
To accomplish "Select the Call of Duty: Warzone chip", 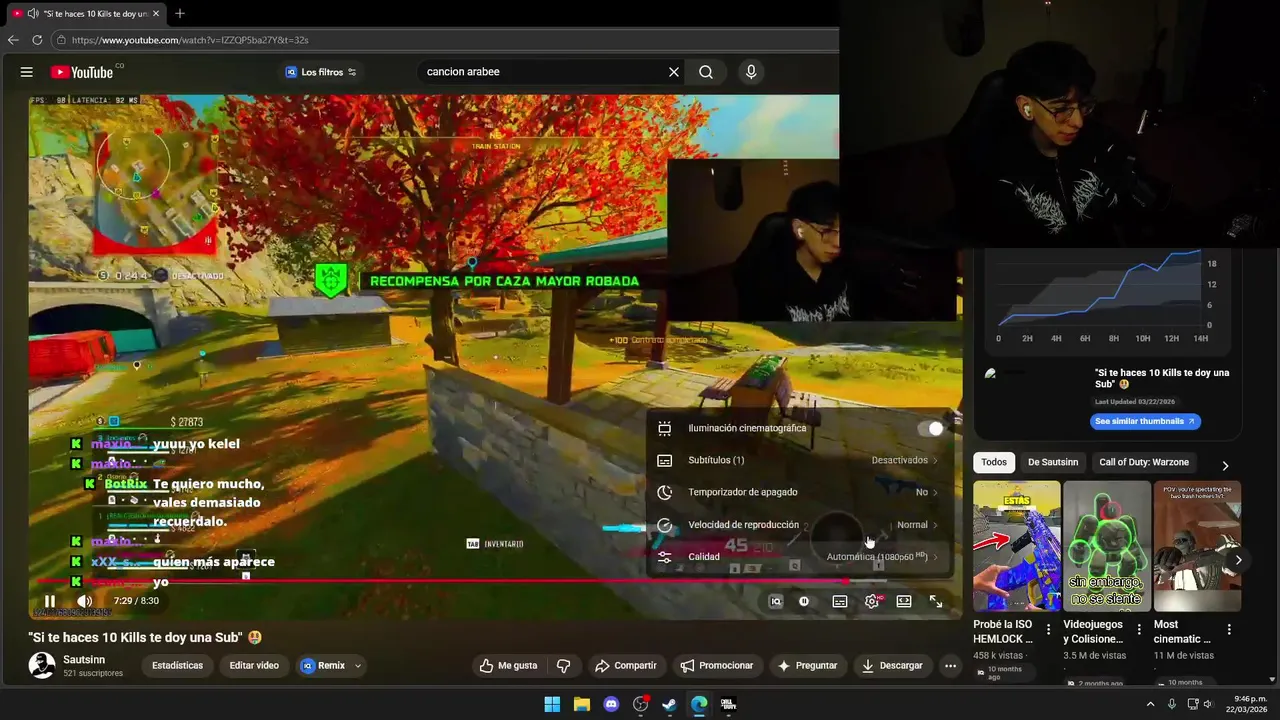I will 1144,462.
